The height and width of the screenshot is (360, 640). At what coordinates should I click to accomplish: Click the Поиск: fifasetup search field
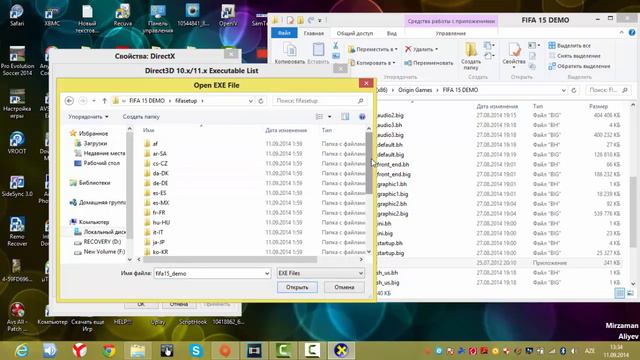[319, 101]
